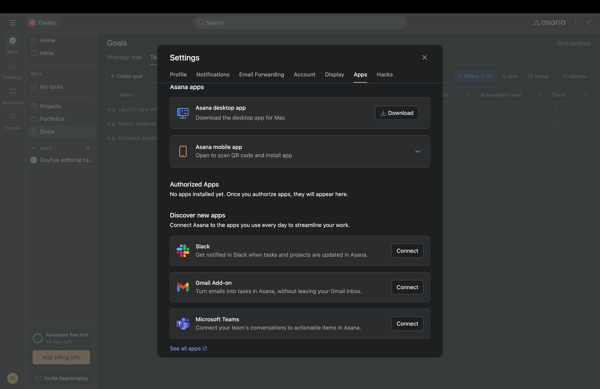Click the Asana logo in the header
The height and width of the screenshot is (389, 600).
pos(549,23)
